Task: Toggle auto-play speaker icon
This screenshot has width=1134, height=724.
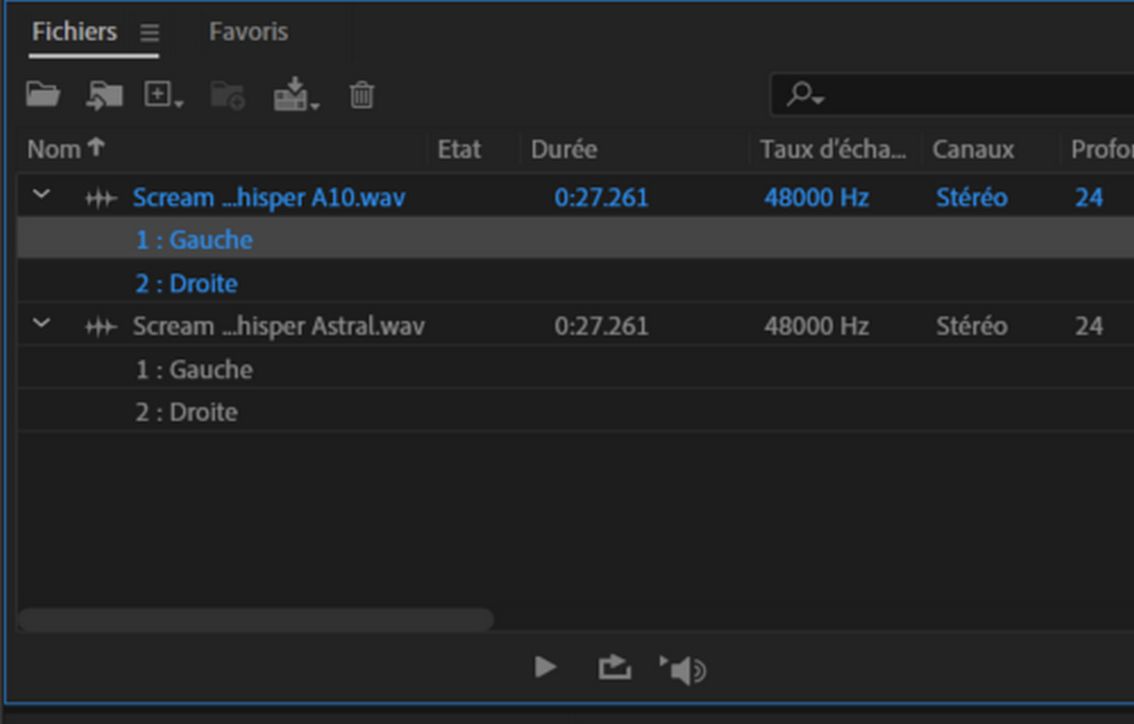Action: coord(683,669)
